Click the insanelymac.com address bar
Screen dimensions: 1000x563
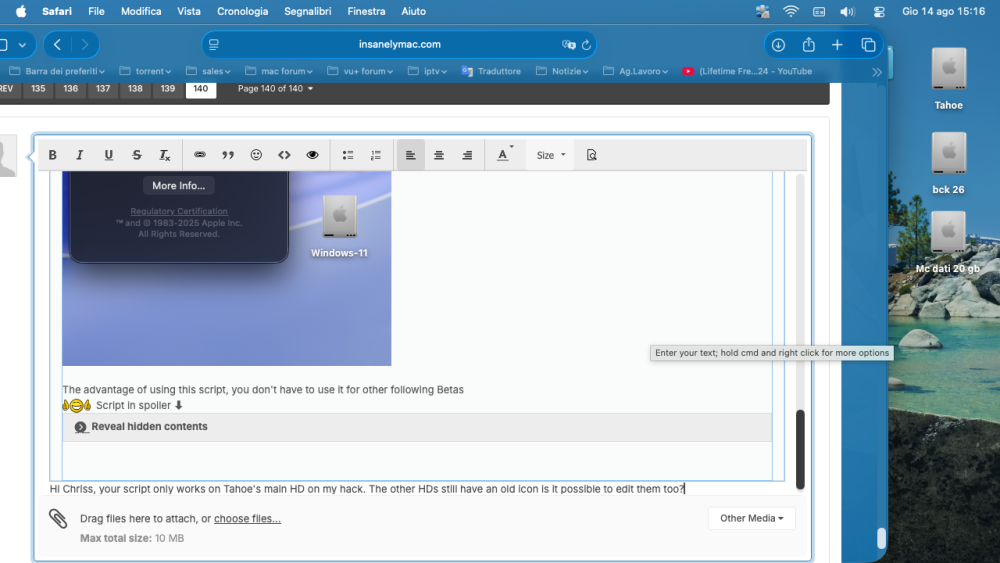coord(399,44)
